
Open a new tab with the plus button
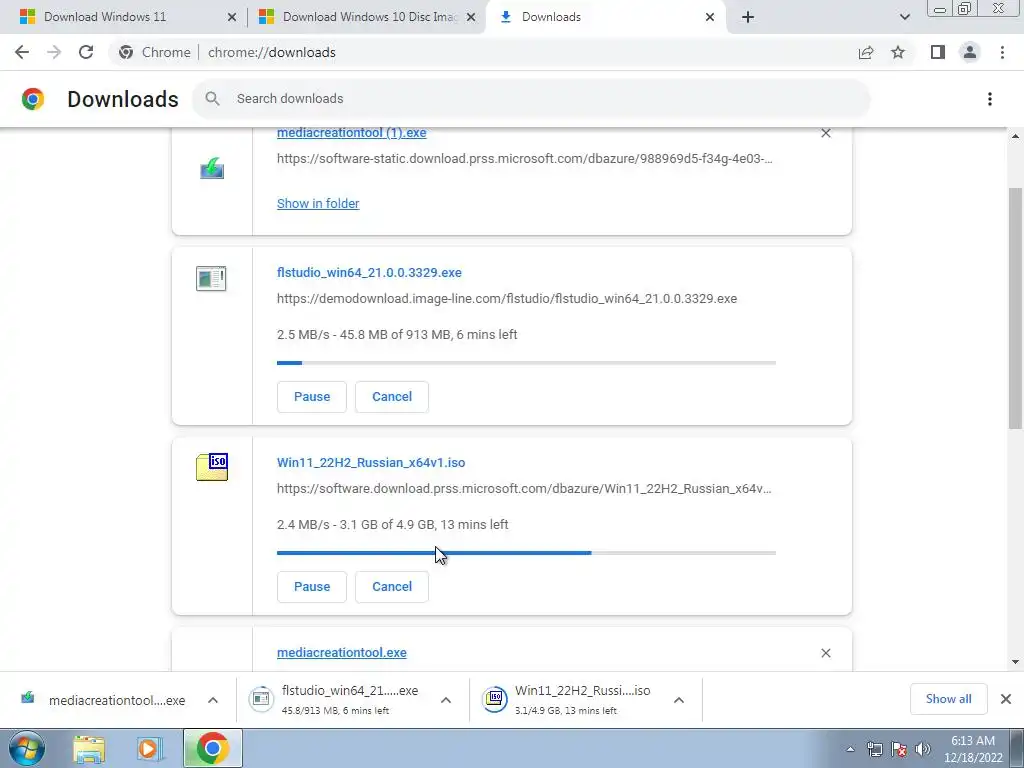coord(748,17)
